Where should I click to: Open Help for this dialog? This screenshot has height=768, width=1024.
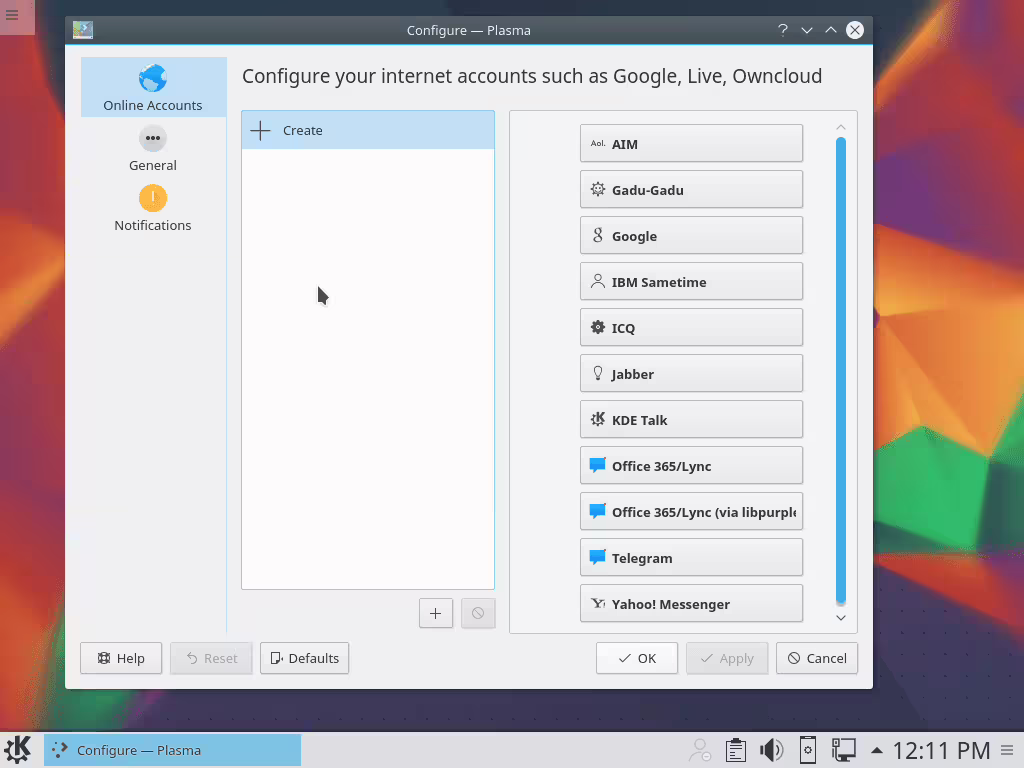121,658
